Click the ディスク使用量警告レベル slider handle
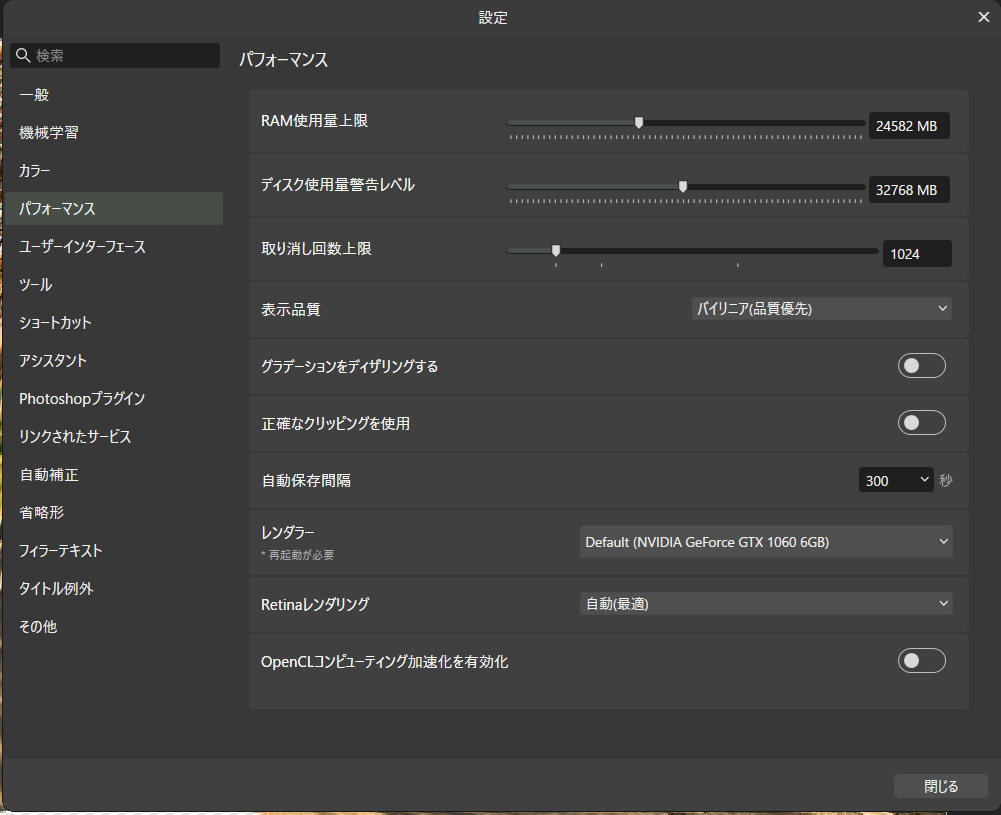Image resolution: width=1001 pixels, height=815 pixels. (683, 186)
